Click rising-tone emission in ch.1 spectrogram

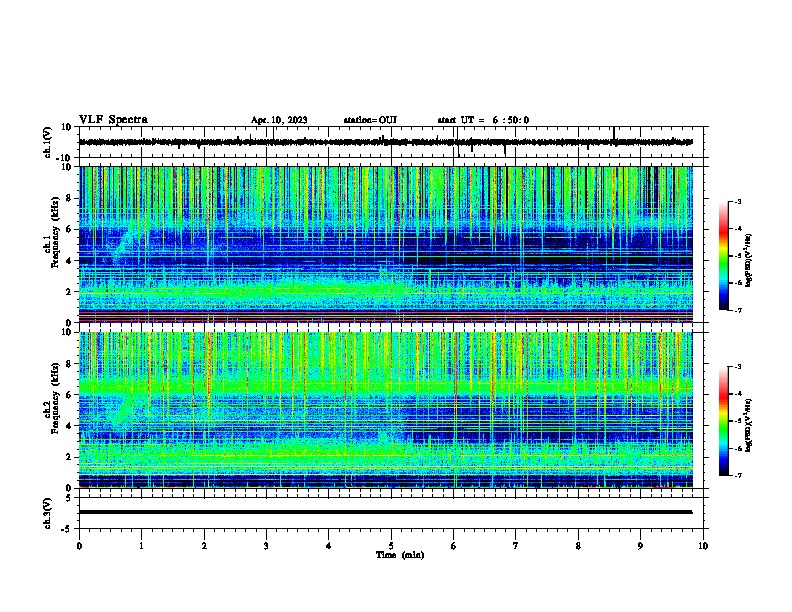(123, 245)
